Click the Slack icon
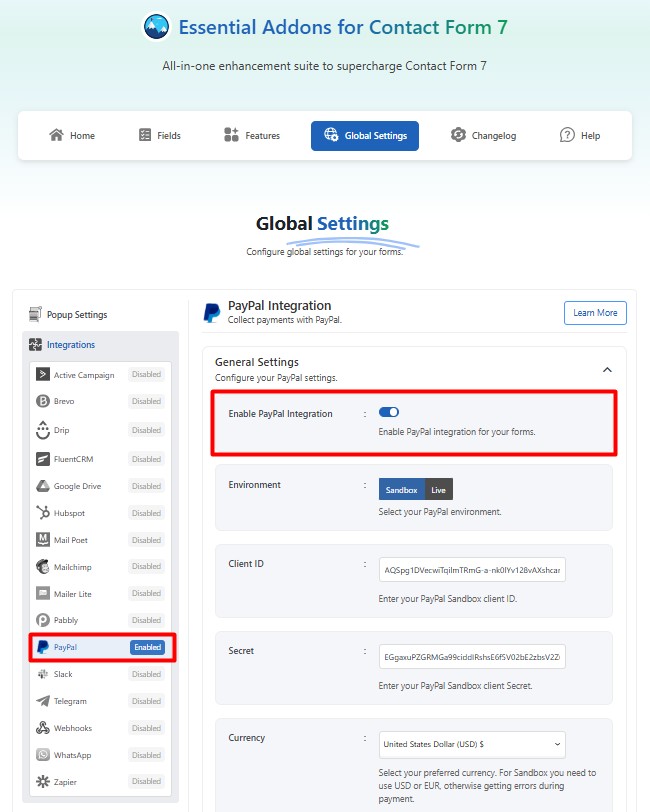The image size is (650, 812). coord(43,674)
